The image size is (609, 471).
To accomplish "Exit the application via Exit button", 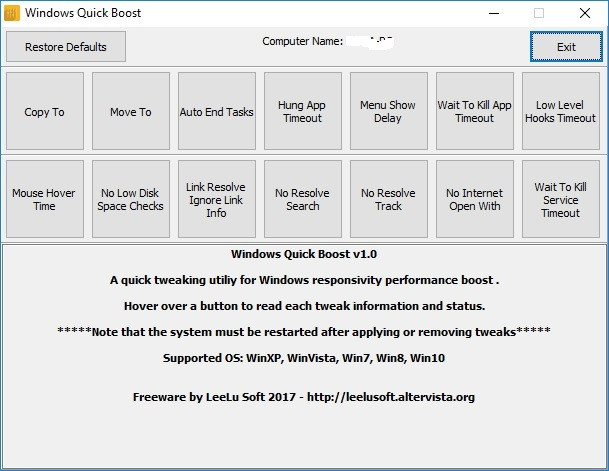I will 566,47.
